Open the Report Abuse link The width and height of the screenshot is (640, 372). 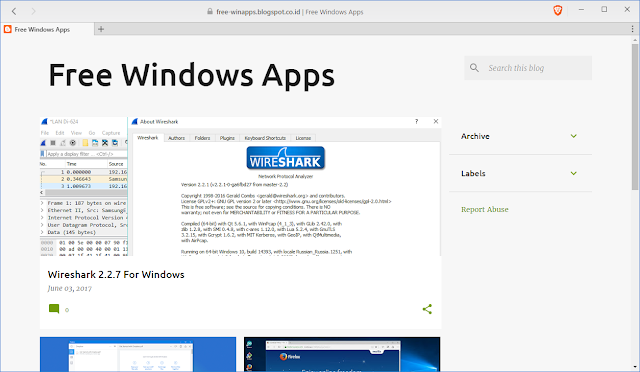pos(484,209)
